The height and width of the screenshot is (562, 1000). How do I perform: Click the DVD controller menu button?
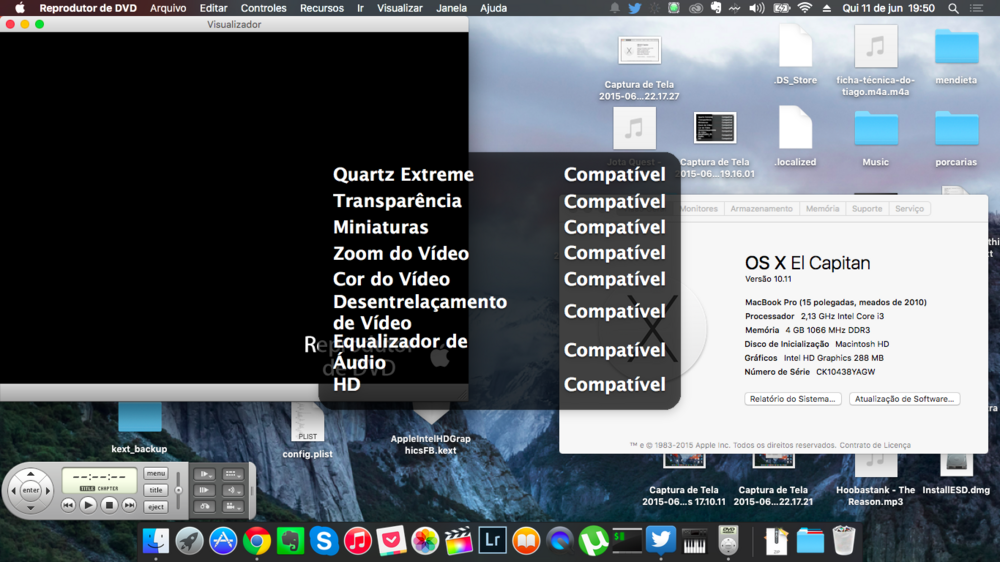(156, 474)
